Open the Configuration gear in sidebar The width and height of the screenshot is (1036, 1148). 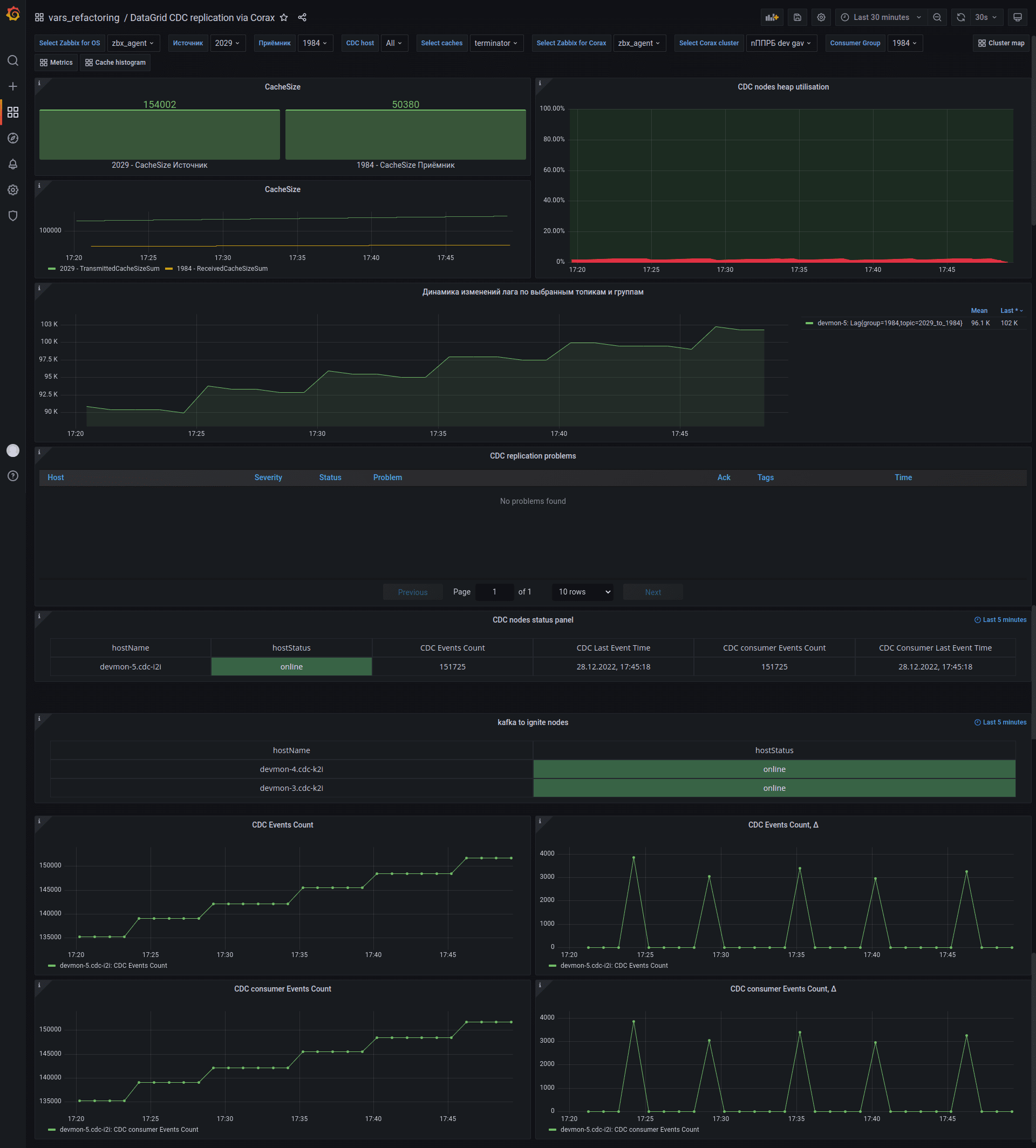[x=12, y=190]
